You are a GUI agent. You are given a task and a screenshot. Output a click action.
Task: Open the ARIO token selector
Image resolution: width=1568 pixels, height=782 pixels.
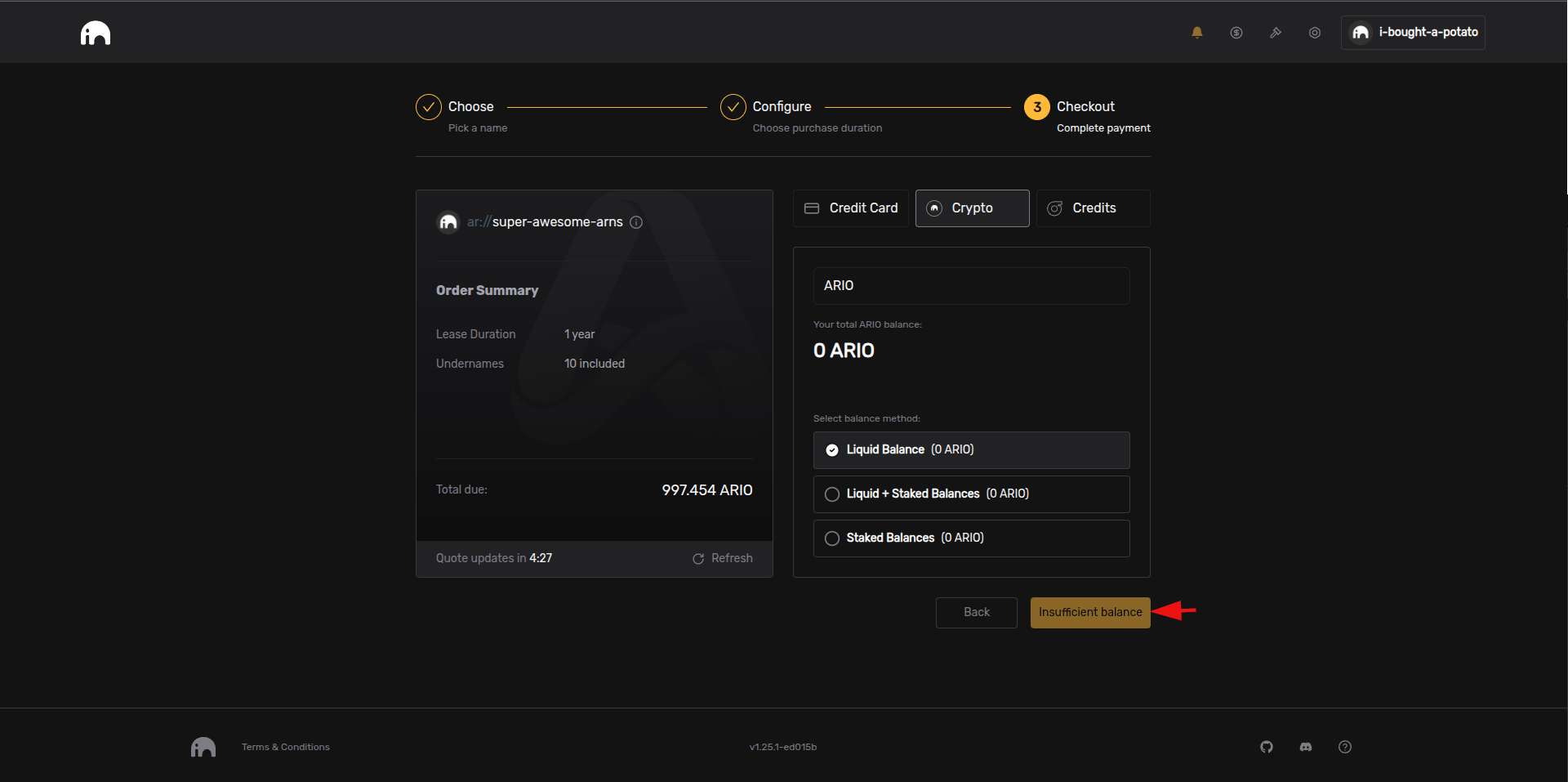click(970, 286)
